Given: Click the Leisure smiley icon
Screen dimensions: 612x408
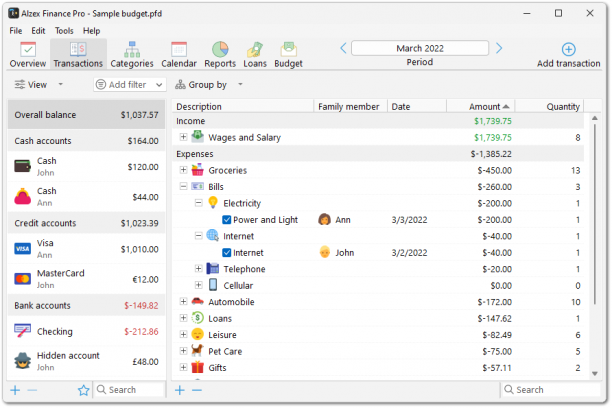Looking at the screenshot, I should click(x=198, y=334).
